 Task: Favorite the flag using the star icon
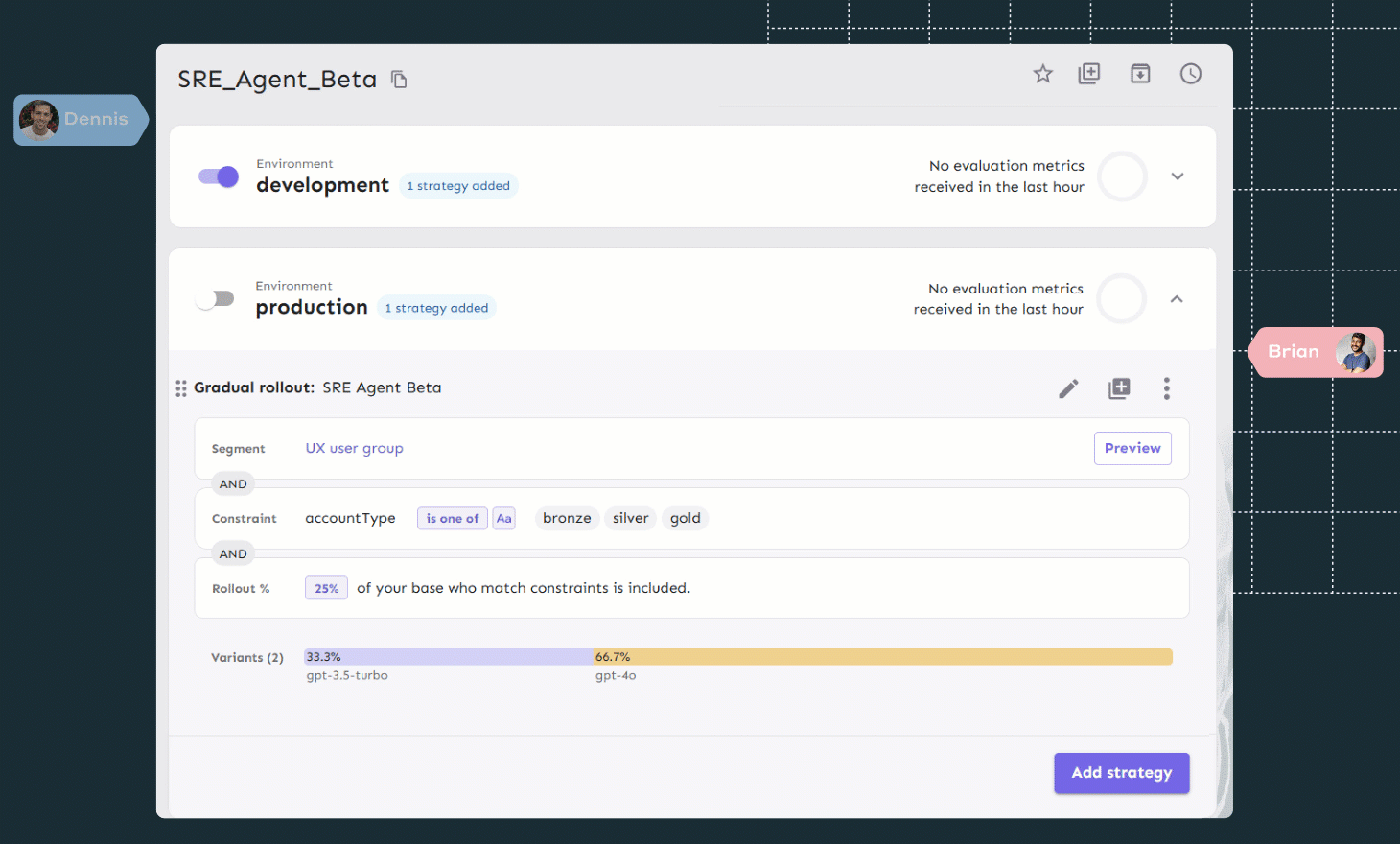click(x=1042, y=73)
